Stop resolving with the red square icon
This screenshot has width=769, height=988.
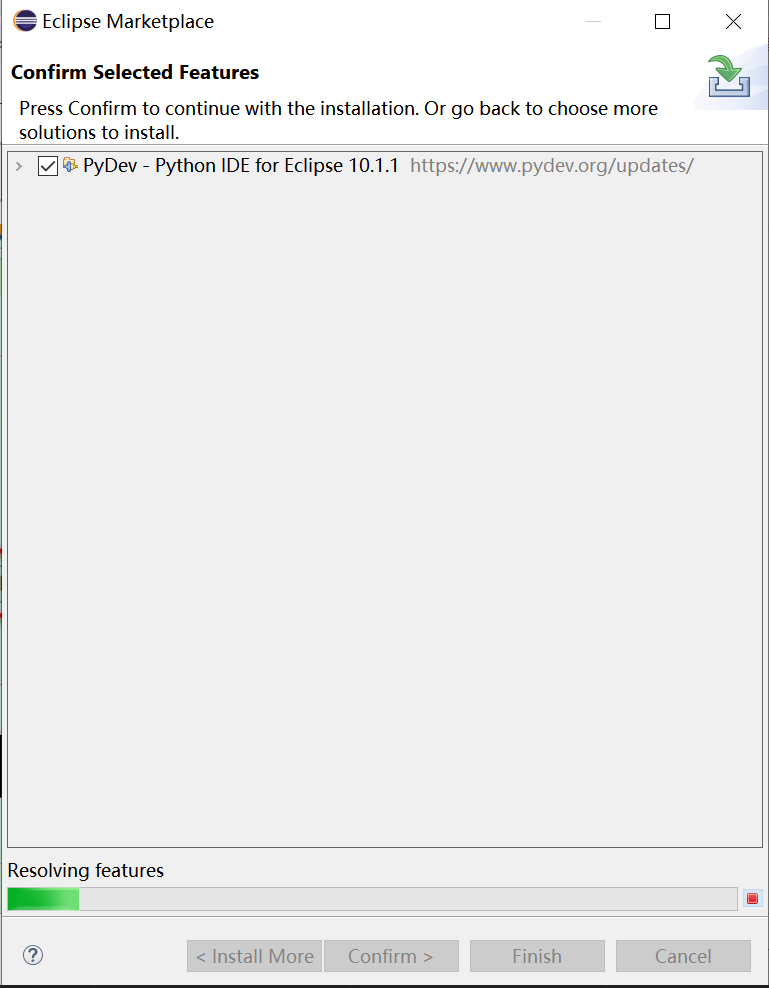coord(752,898)
